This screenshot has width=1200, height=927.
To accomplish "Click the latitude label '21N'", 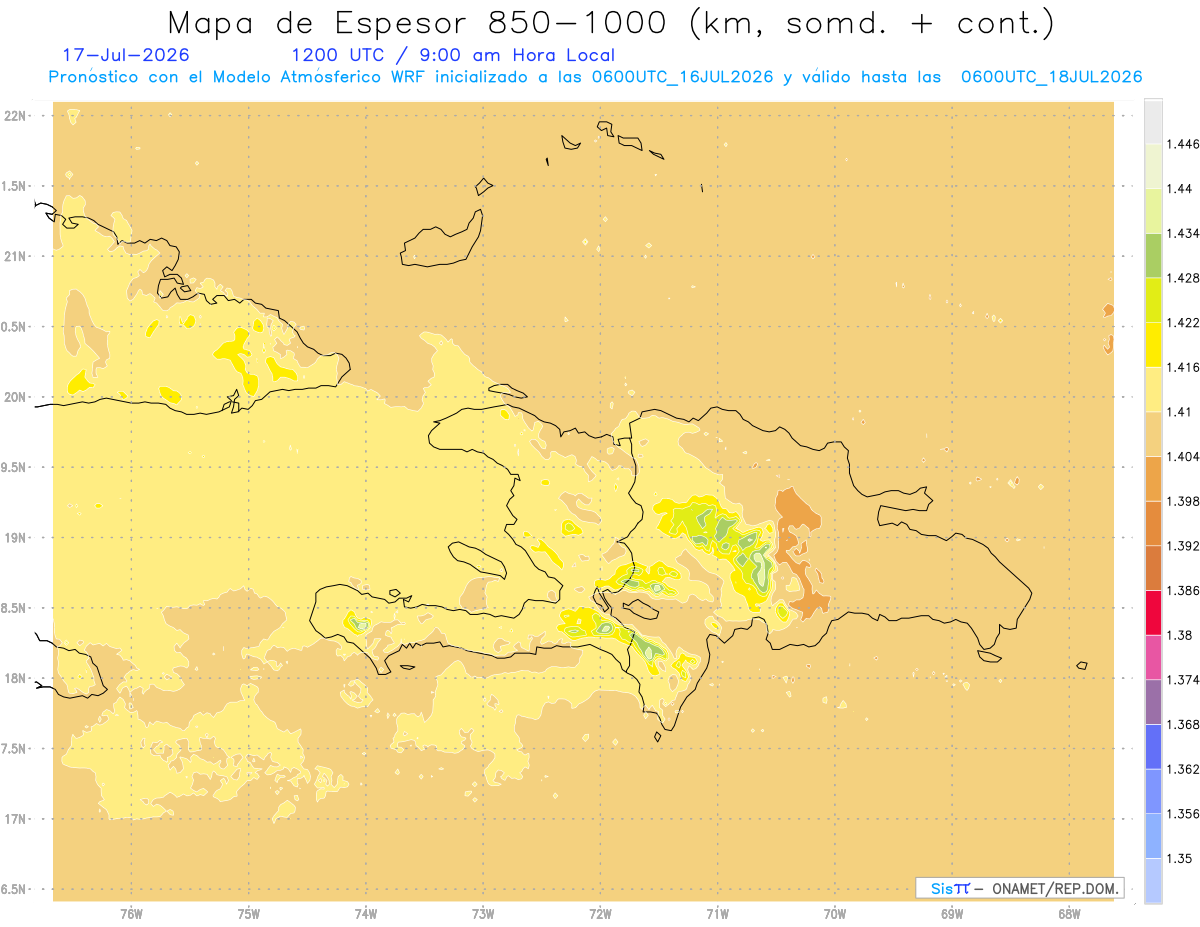I will (14, 256).
